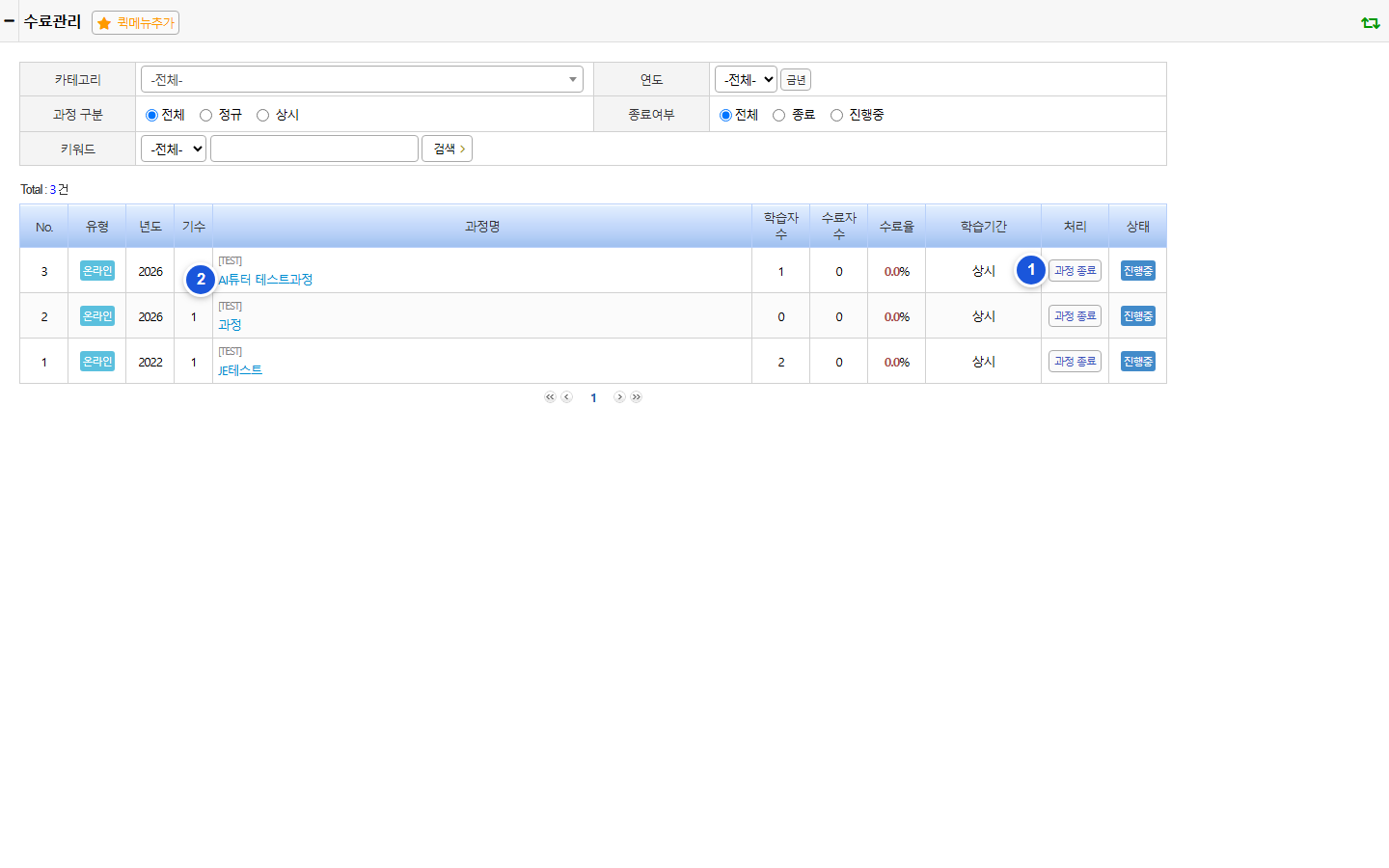Click 진행중 status badge for AI튜터 테스트과정
This screenshot has height=868, width=1389.
(1138, 271)
